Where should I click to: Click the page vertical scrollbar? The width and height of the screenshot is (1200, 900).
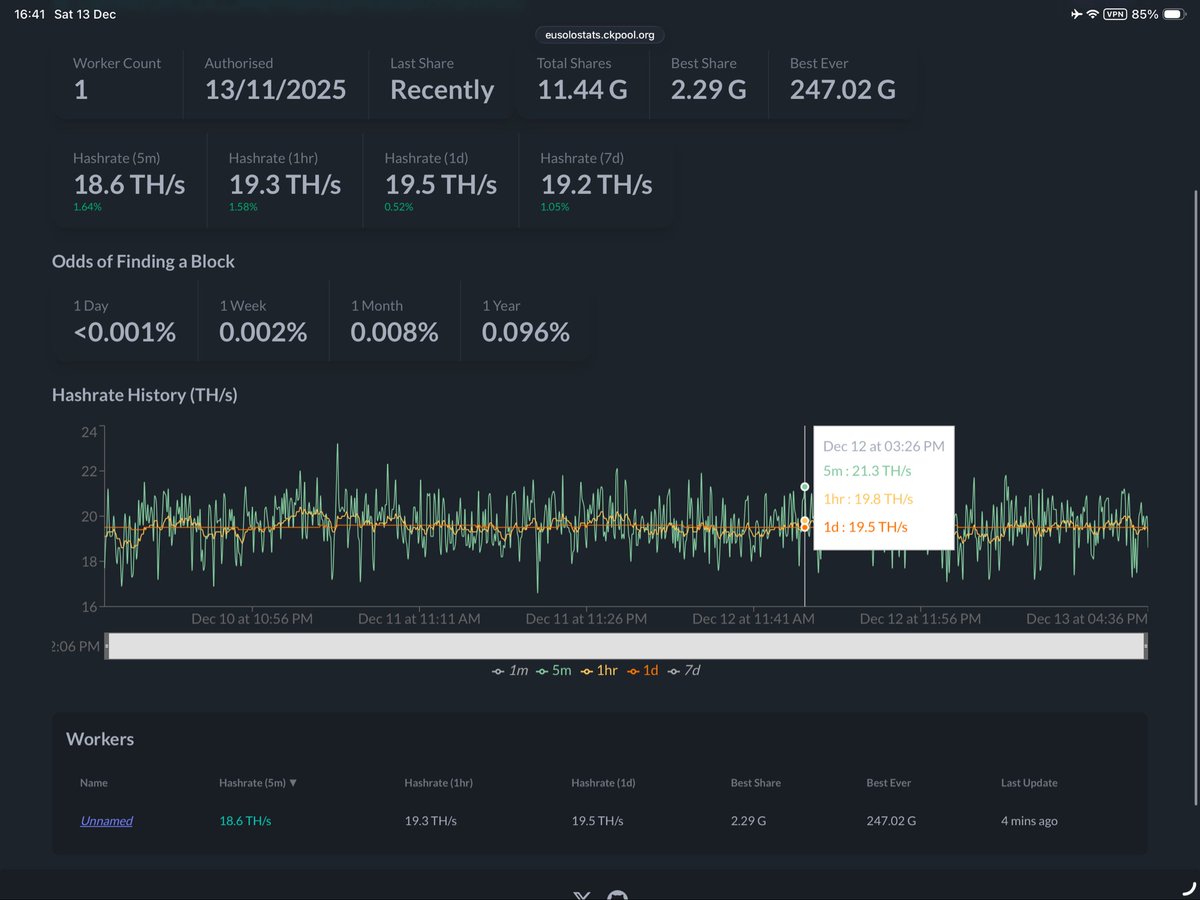(x=1196, y=497)
